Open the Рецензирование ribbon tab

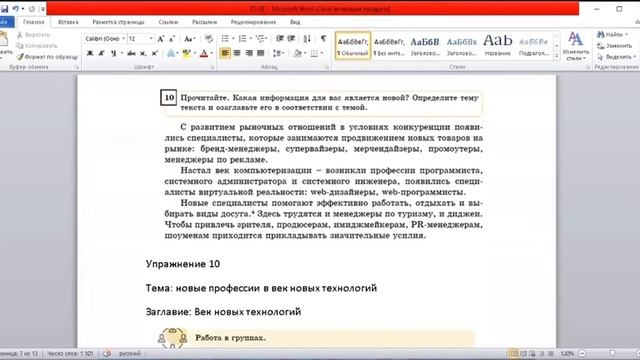coord(253,22)
